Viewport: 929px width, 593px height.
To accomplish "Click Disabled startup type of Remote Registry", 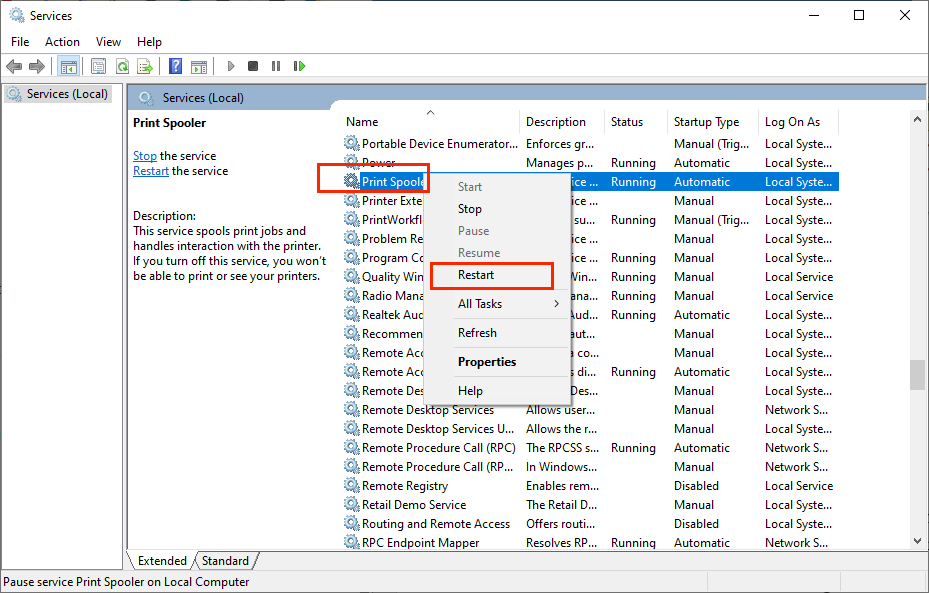I will point(696,486).
